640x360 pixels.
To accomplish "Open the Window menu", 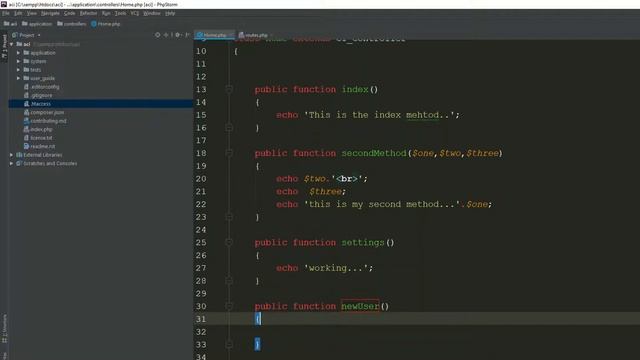I will pyautogui.click(x=152, y=13).
